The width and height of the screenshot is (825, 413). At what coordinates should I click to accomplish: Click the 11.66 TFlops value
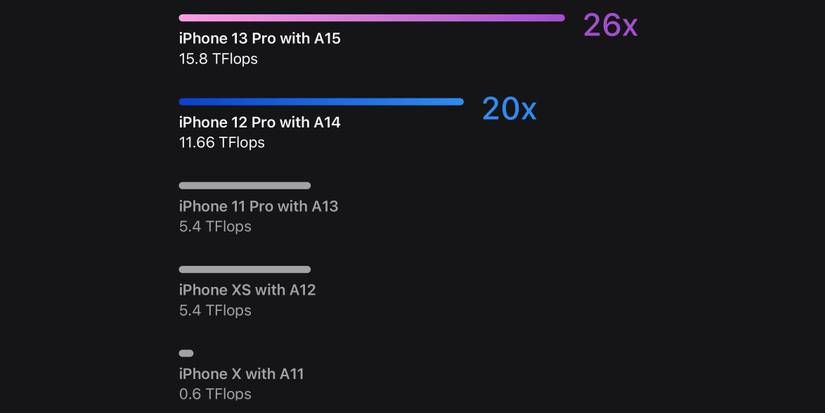tap(222, 143)
